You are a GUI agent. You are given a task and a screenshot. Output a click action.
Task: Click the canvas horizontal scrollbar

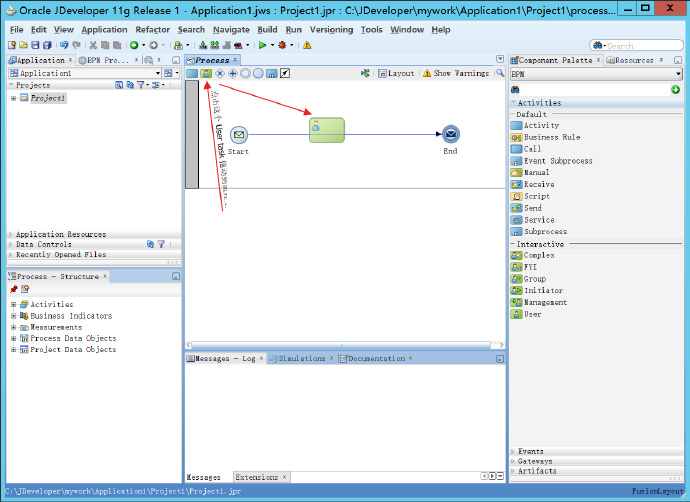(341, 345)
